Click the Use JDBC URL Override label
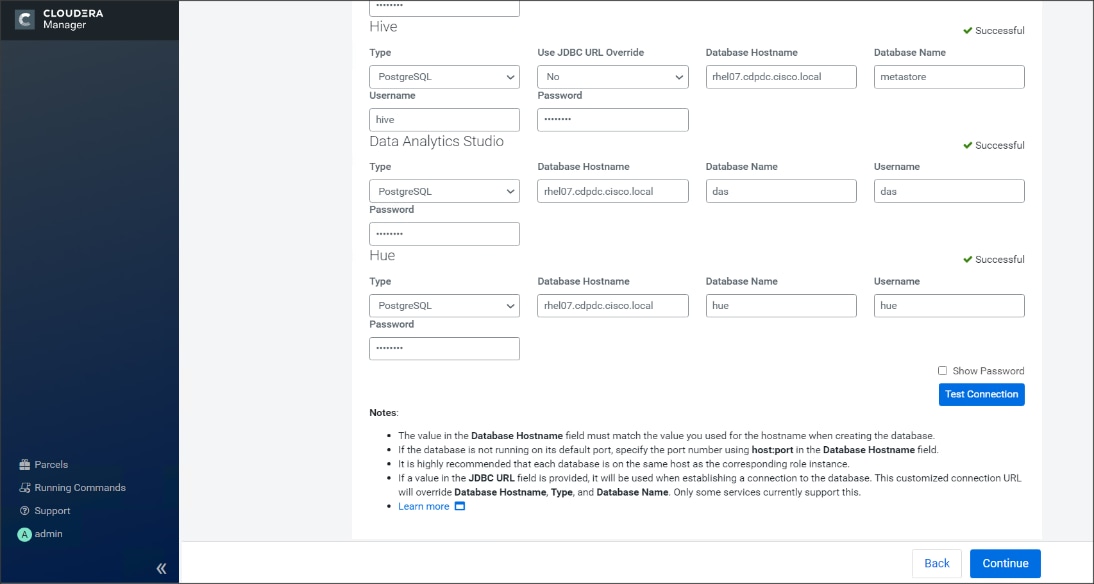The height and width of the screenshot is (584, 1094). coord(590,52)
